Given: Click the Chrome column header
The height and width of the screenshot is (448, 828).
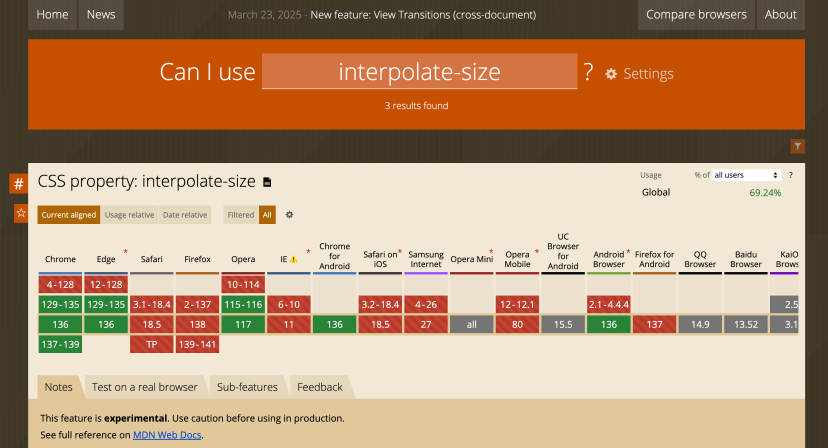Looking at the screenshot, I should coord(60,259).
